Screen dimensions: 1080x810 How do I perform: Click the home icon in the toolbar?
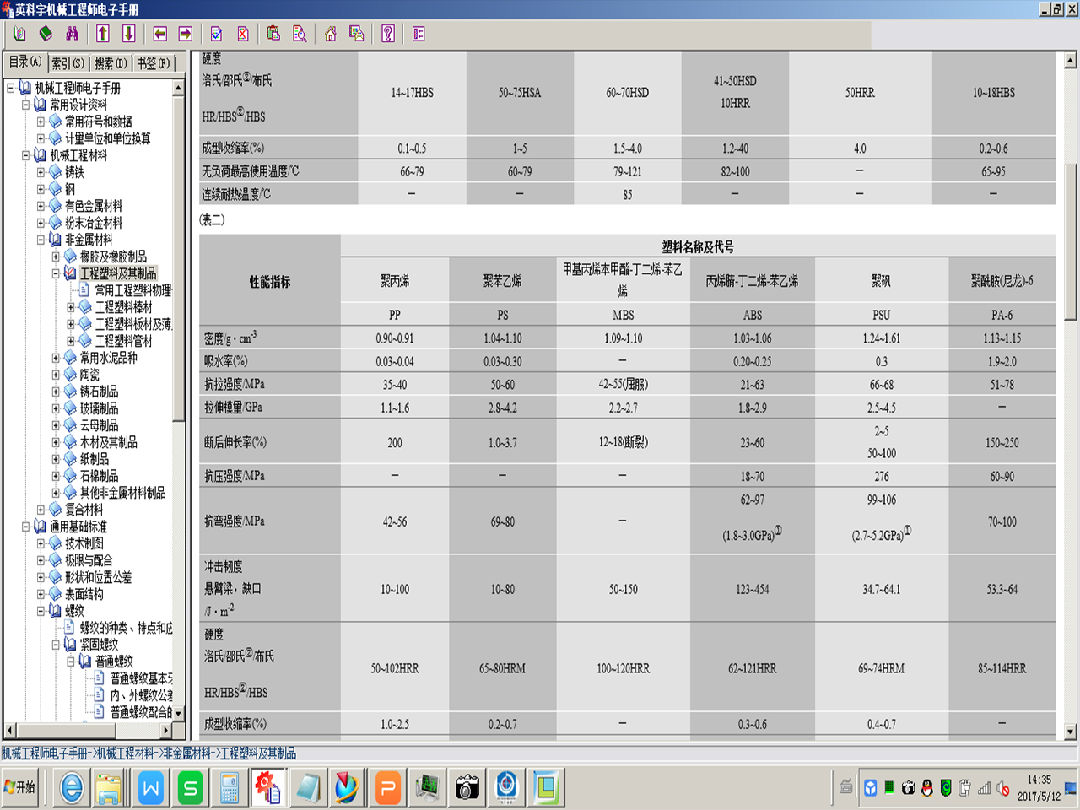(330, 33)
